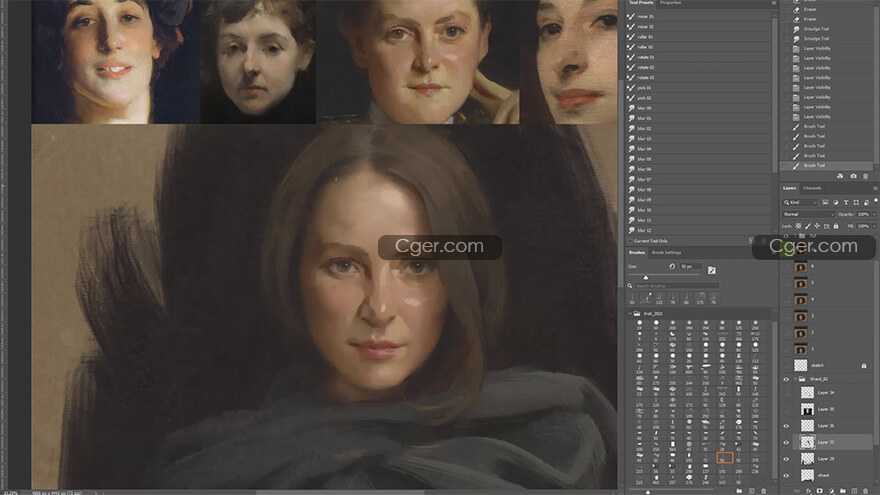Open Layers panel menu icon
Viewport: 880px width, 495px height.
875,188
